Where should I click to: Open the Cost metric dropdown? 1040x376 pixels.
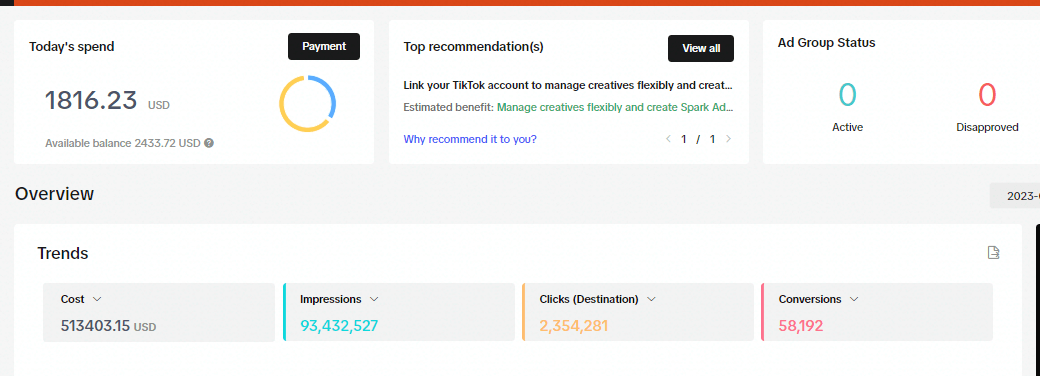pyautogui.click(x=97, y=299)
